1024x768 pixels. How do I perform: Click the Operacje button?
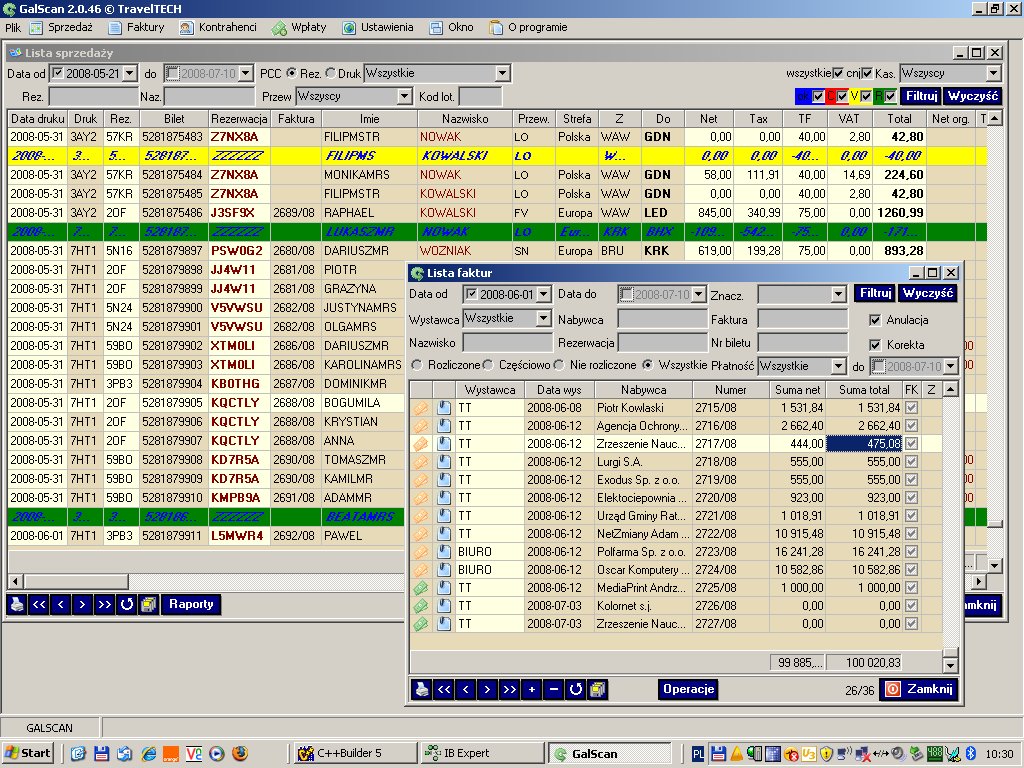tap(688, 689)
